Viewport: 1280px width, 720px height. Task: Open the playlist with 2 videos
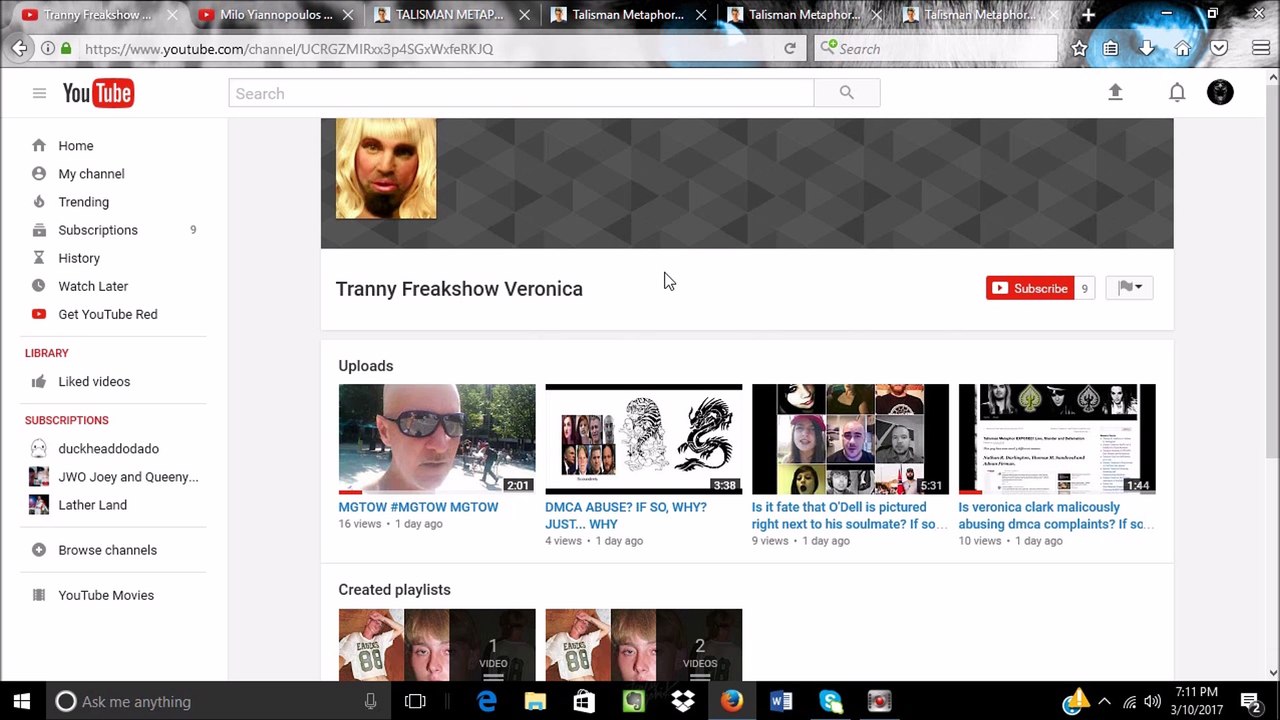[643, 645]
